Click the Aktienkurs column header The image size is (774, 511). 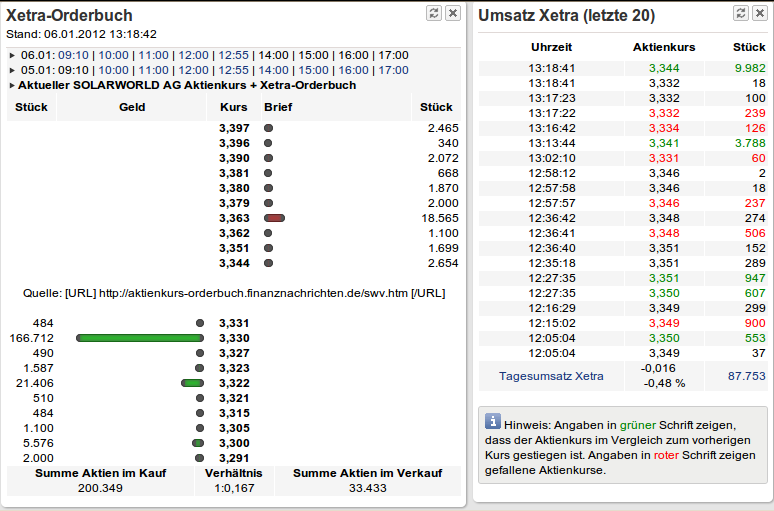pos(664,47)
